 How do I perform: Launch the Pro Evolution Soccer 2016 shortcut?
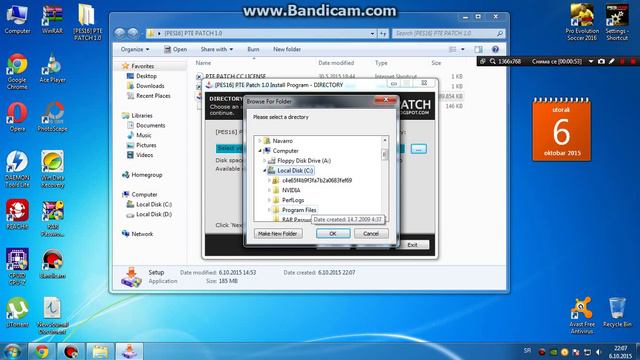click(582, 22)
